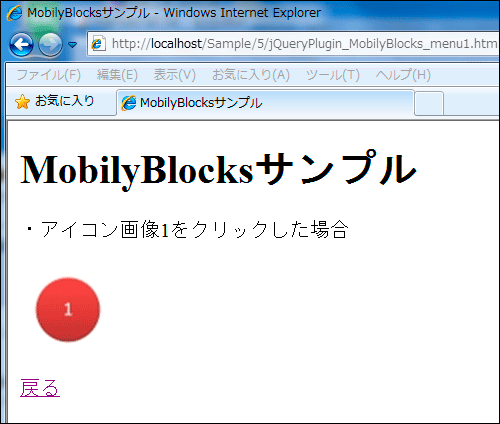This screenshot has width=500, height=424.
Task: Open the 表示(V) menu
Action: [x=174, y=75]
